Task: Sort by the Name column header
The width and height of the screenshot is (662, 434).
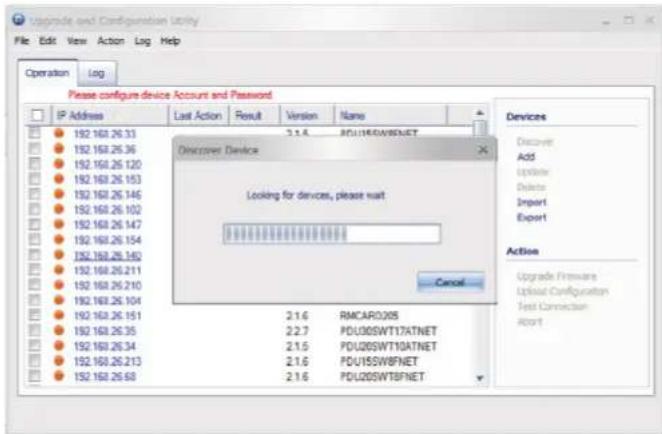Action: (391, 115)
